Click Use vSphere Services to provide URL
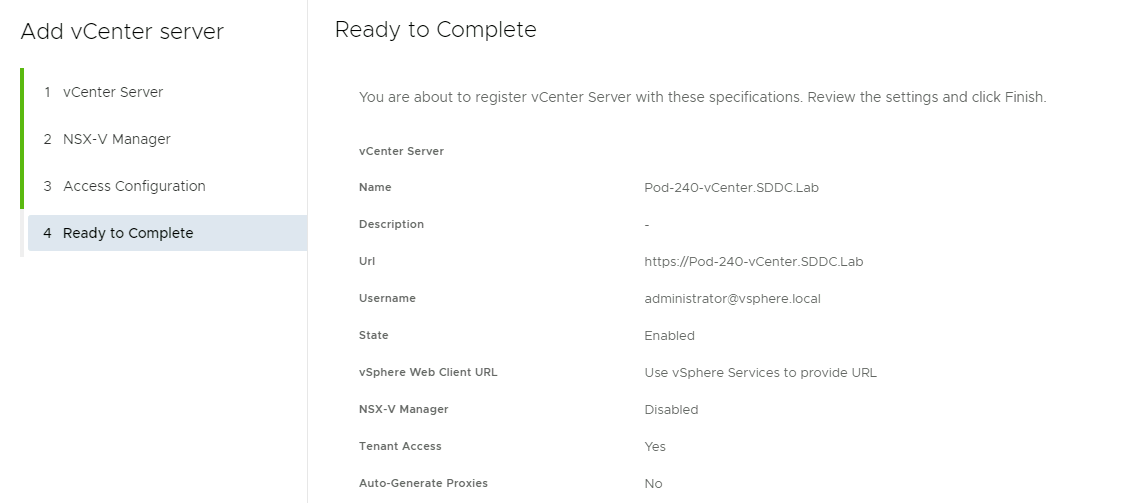Image resolution: width=1143 pixels, height=503 pixels. [760, 373]
